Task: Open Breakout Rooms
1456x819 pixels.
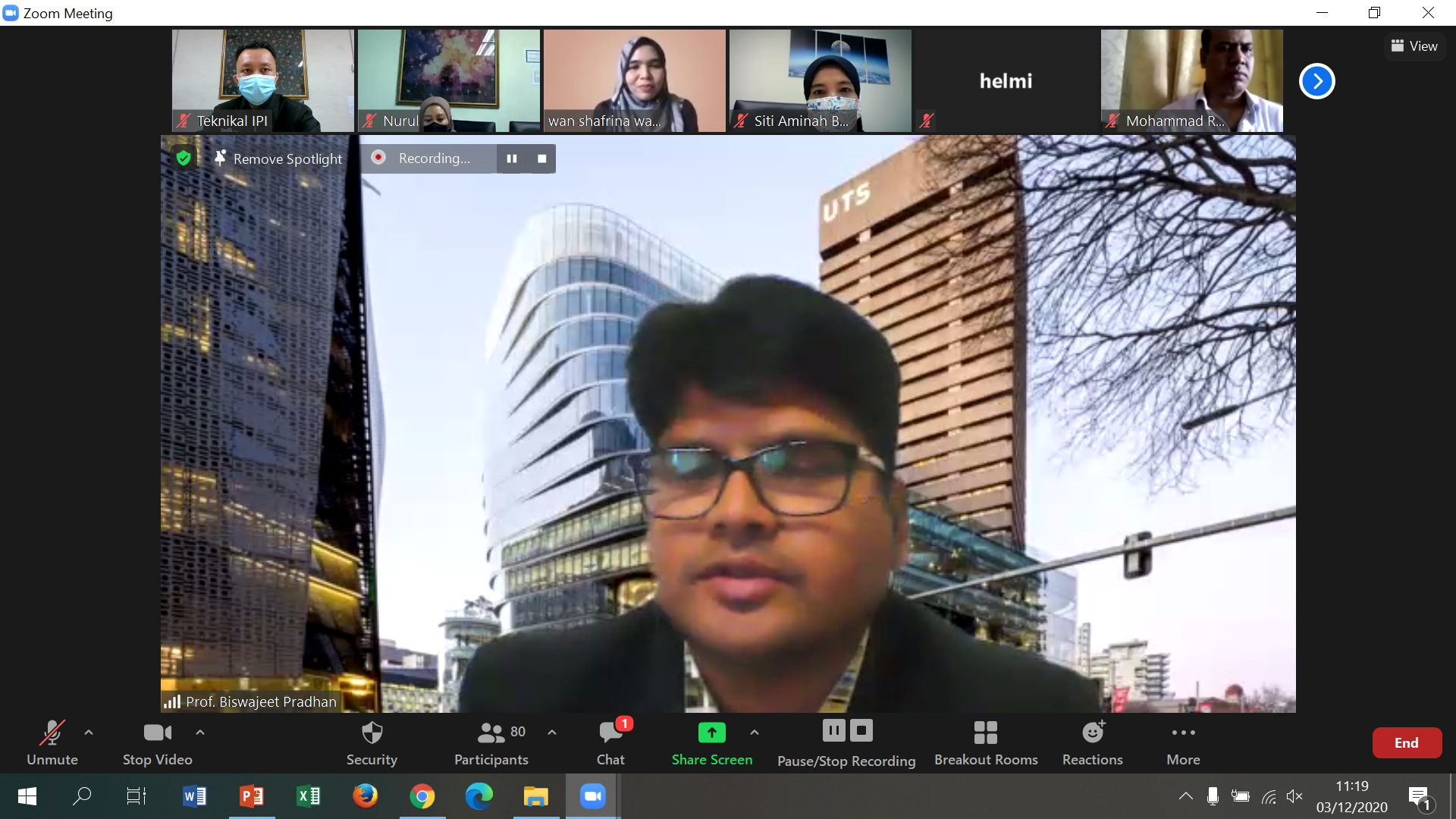Action: [x=985, y=742]
